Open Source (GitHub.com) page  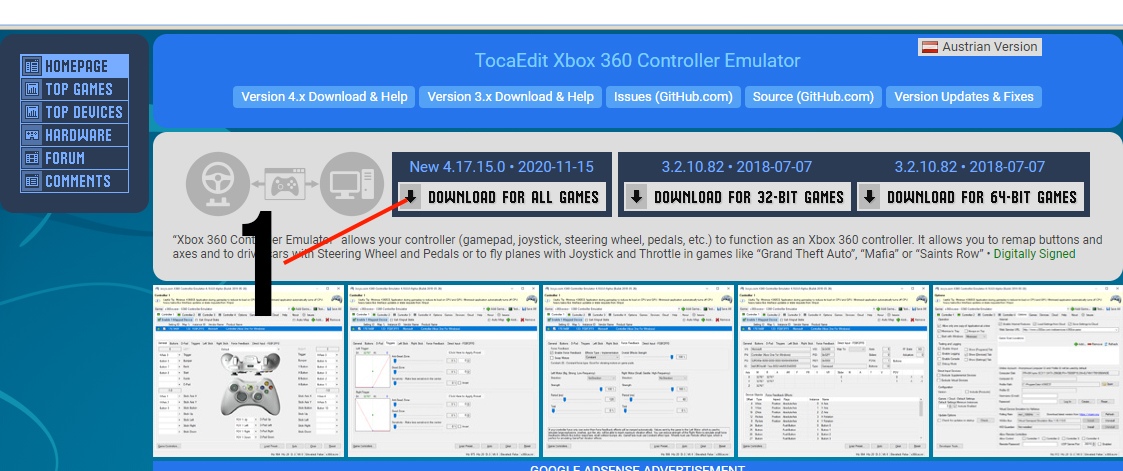(x=813, y=97)
